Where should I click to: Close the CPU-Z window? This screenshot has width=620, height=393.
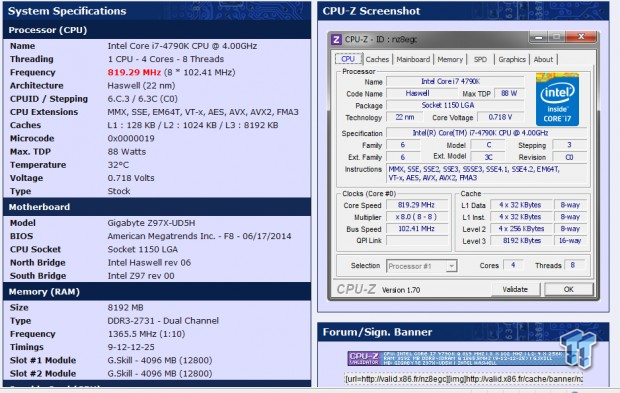tap(581, 37)
